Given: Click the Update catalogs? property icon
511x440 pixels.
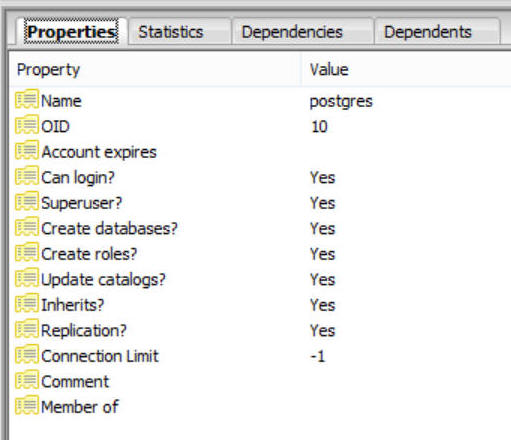Looking at the screenshot, I should click(27, 278).
